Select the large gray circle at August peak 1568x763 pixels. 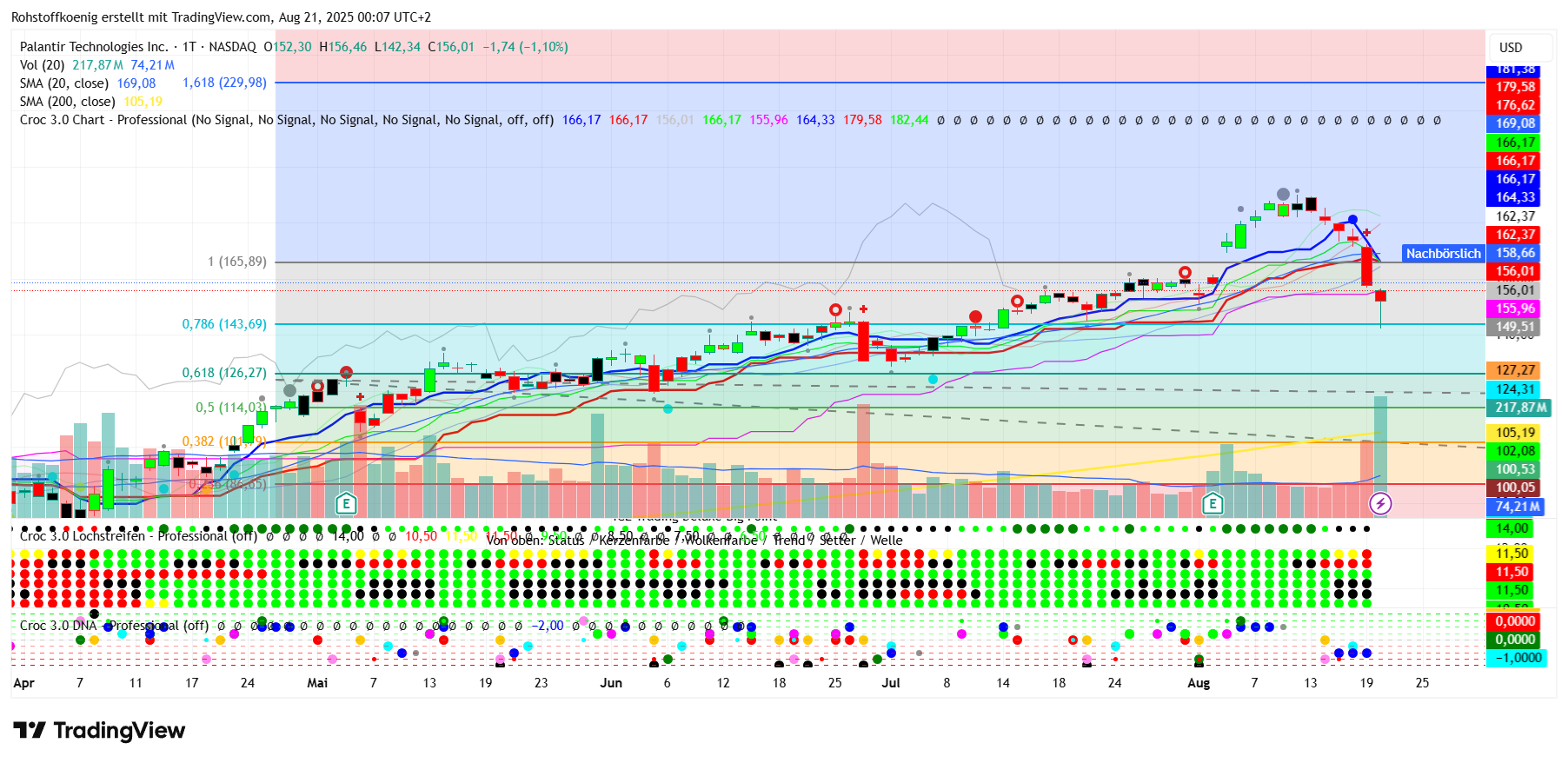tap(1283, 195)
